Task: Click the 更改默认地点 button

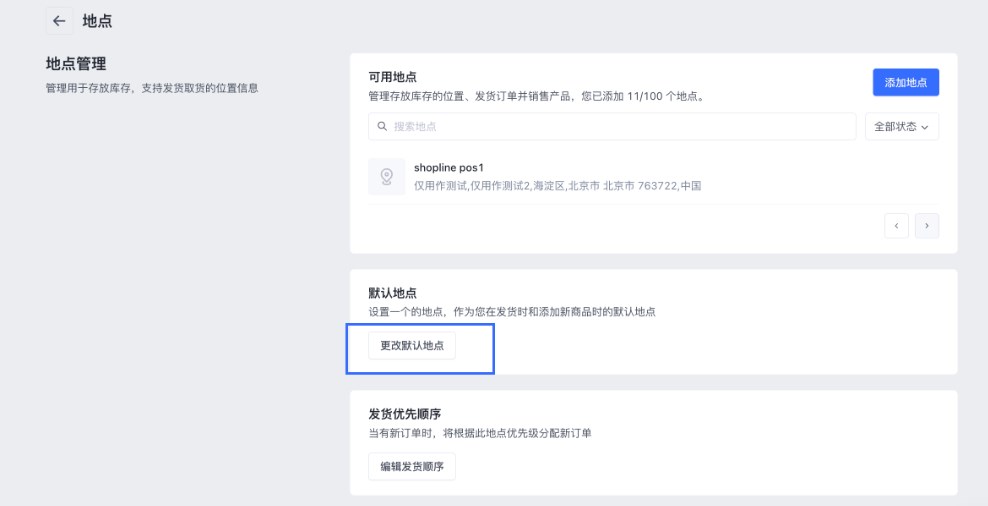Action: pyautogui.click(x=412, y=346)
